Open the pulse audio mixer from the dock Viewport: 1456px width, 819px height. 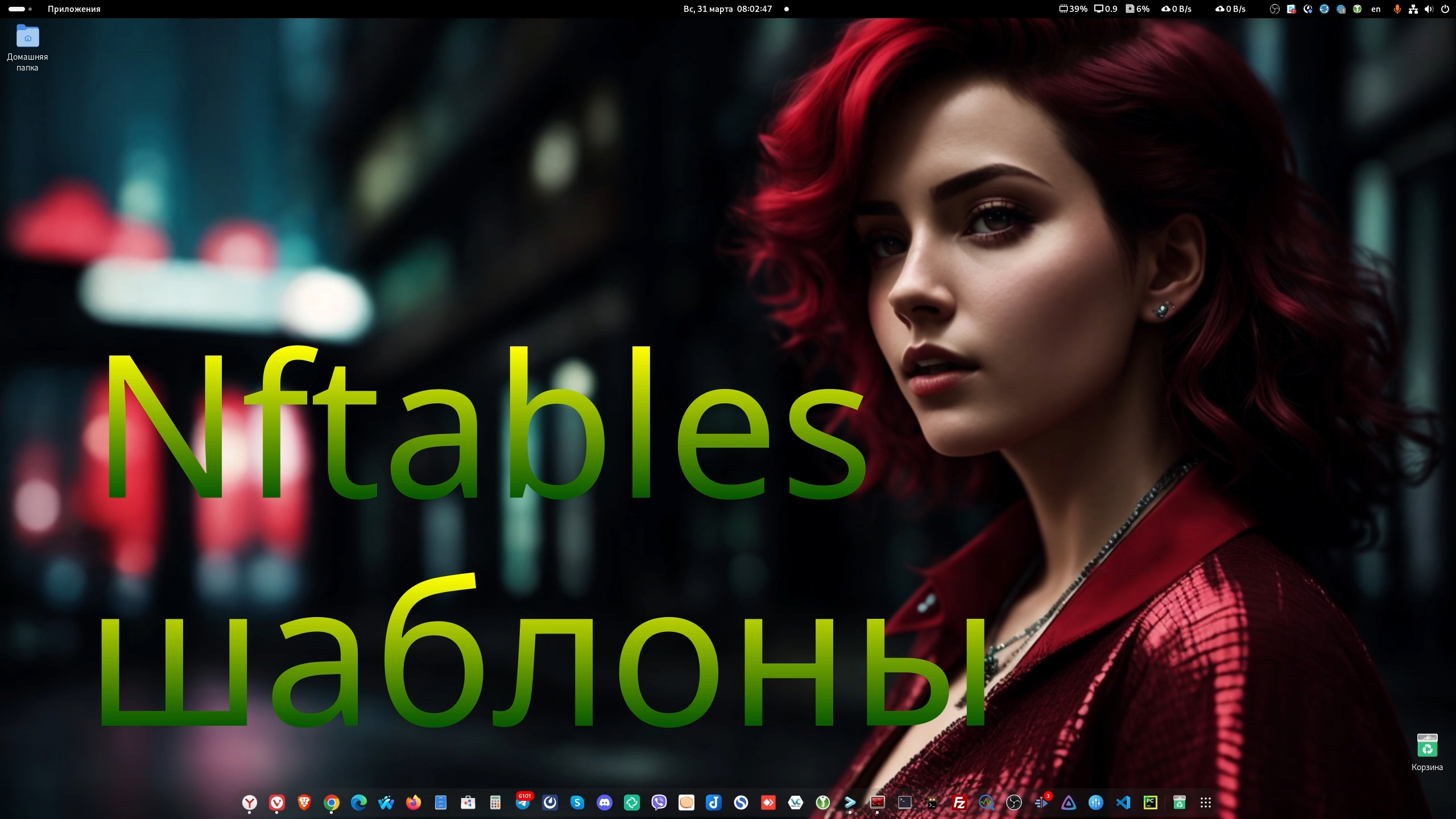[x=1096, y=803]
